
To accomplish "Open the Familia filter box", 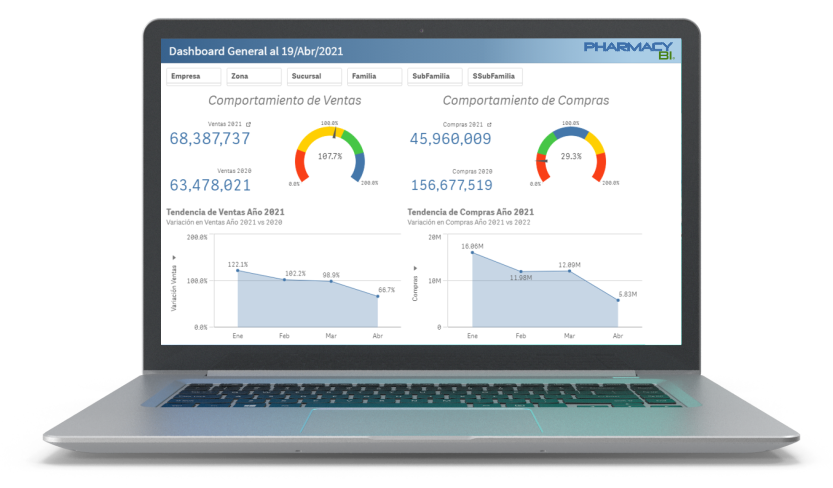I will (x=375, y=76).
